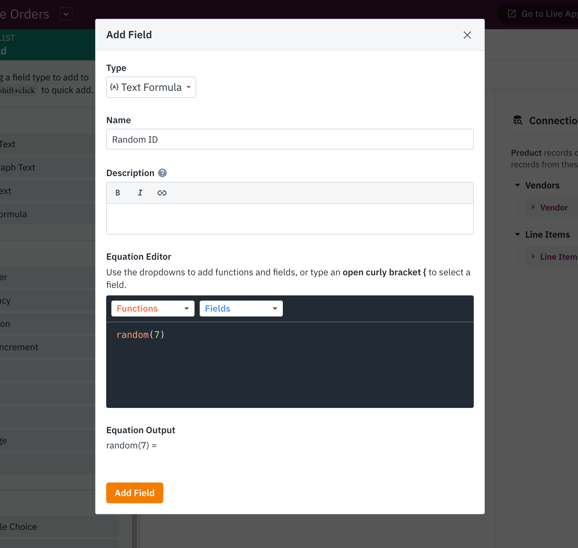This screenshot has width=578, height=548.
Task: Click the Description help question mark
Action: pos(162,173)
